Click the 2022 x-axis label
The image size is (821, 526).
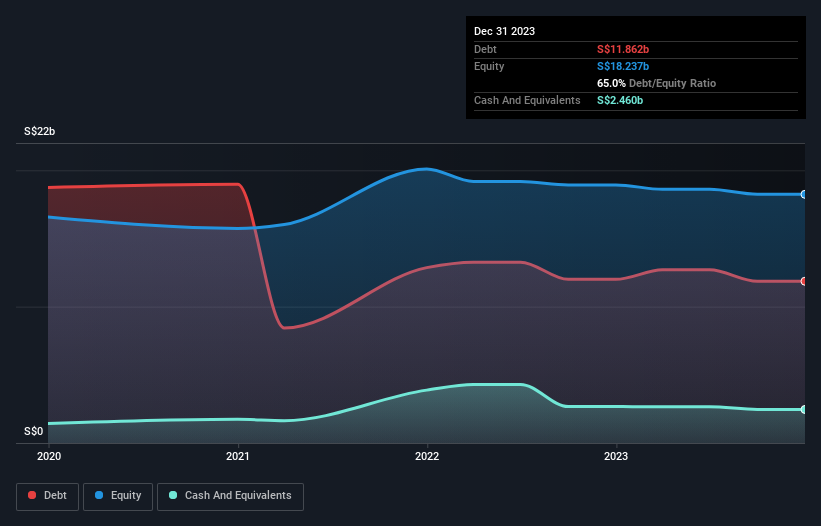[x=427, y=456]
